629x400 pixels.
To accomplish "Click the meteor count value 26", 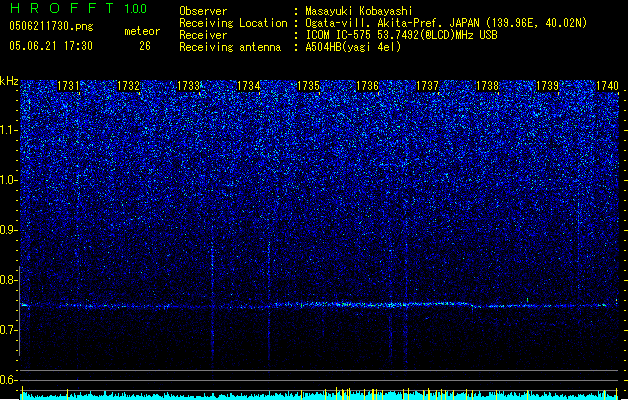I will point(145,46).
